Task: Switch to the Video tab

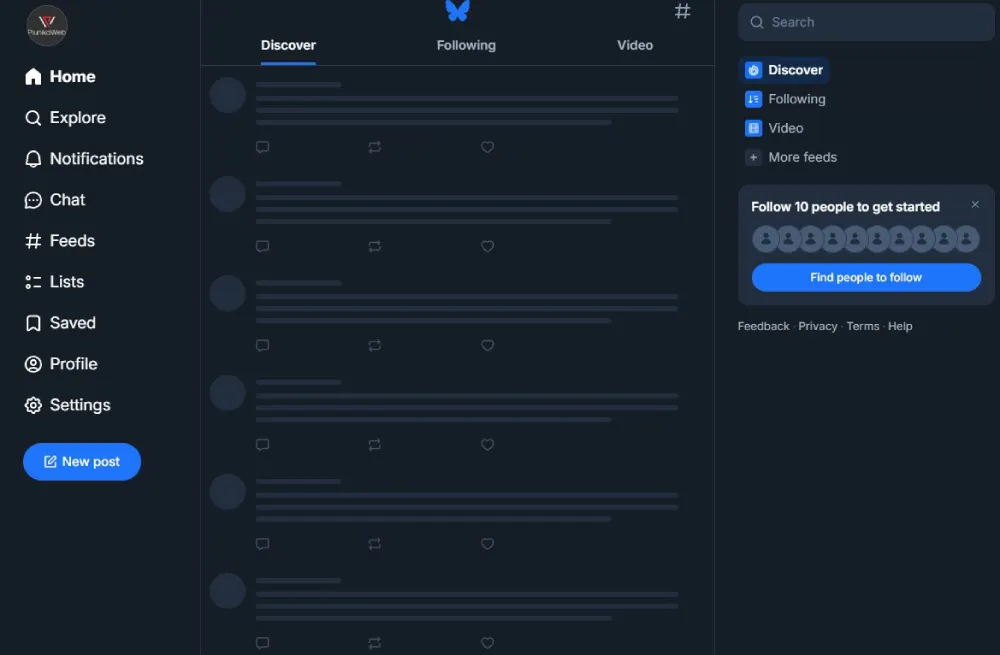Action: (635, 45)
